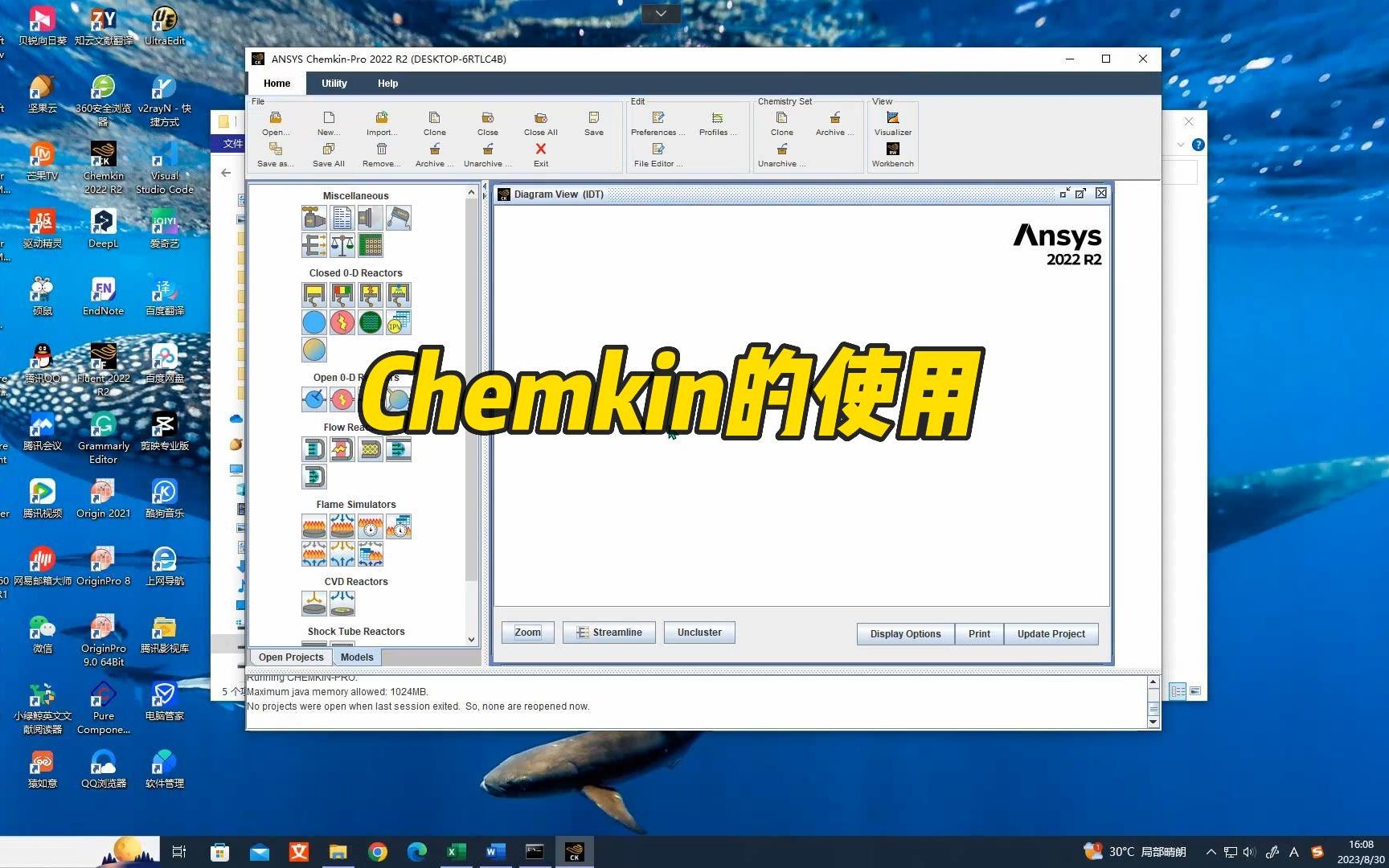Image resolution: width=1389 pixels, height=868 pixels.
Task: Open the Utility ribbon tab
Action: (x=334, y=84)
